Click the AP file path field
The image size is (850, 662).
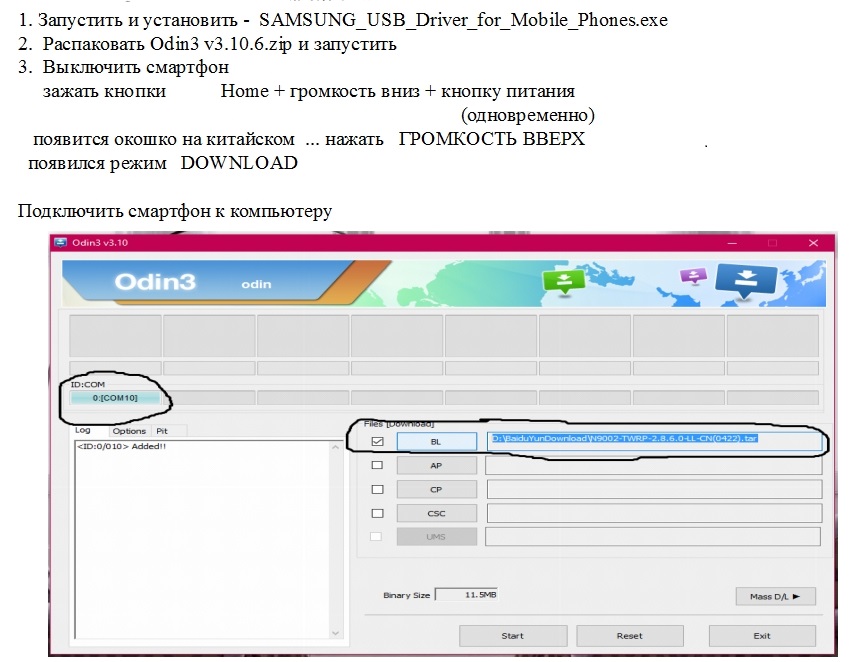[x=654, y=465]
